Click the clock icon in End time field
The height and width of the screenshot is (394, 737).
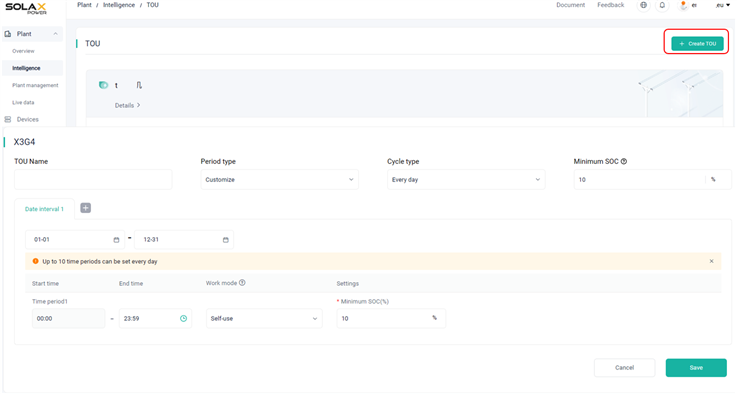[183, 318]
